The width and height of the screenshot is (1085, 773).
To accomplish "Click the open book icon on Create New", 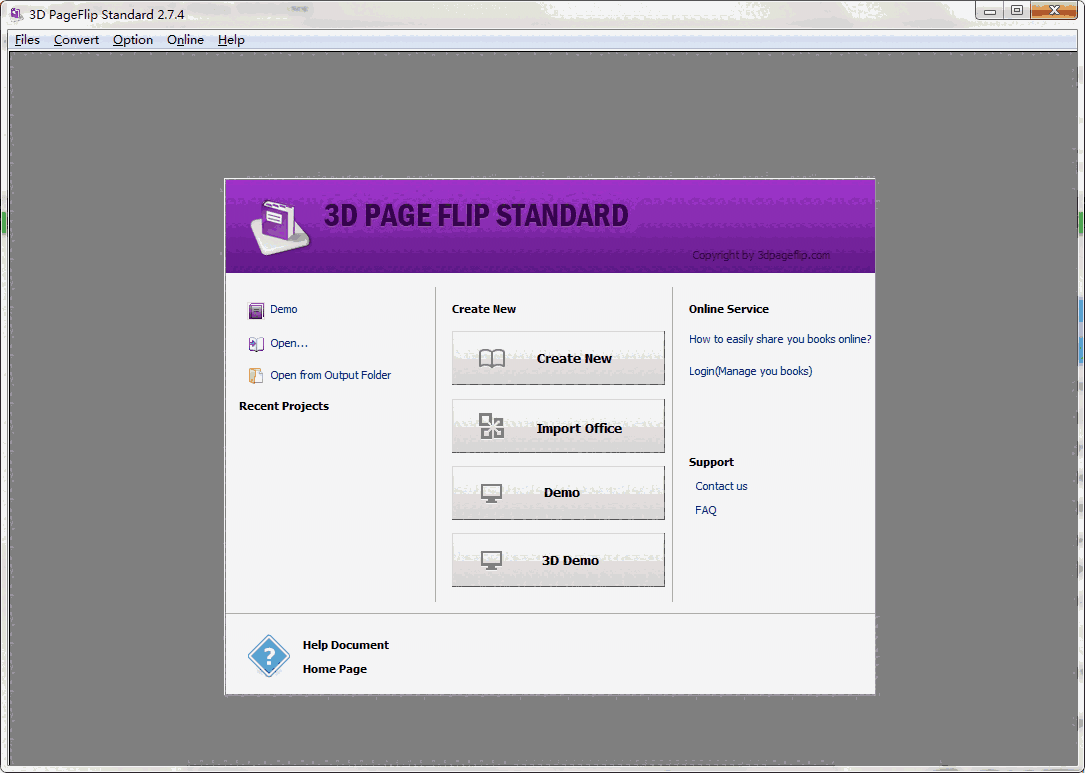I will 492,358.
